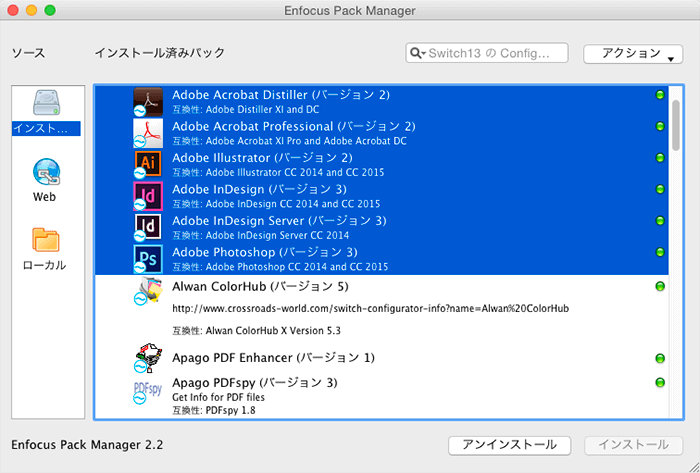Click the Alwan ColorHub pack icon
The width and height of the screenshot is (700, 473).
point(148,291)
